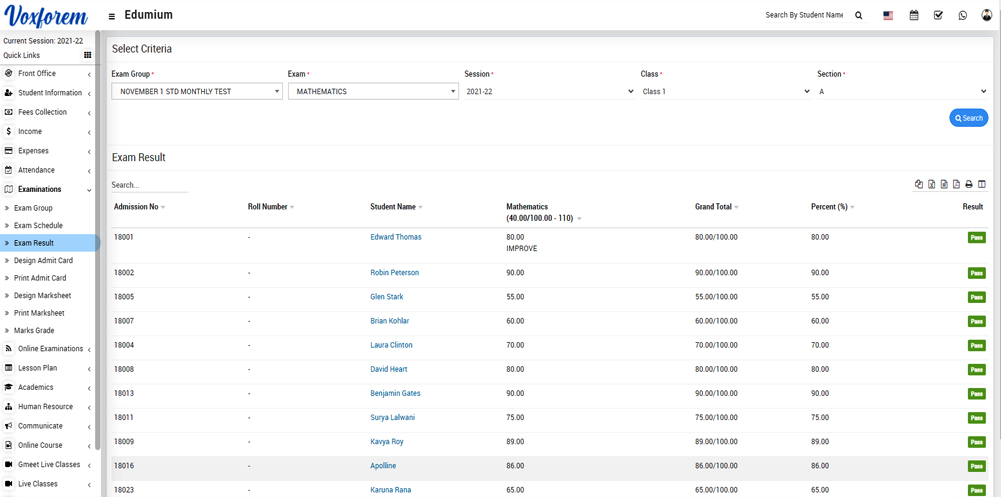Open Print Marksheet sidebar item
Screen dimensions: 1001x497
39,313
